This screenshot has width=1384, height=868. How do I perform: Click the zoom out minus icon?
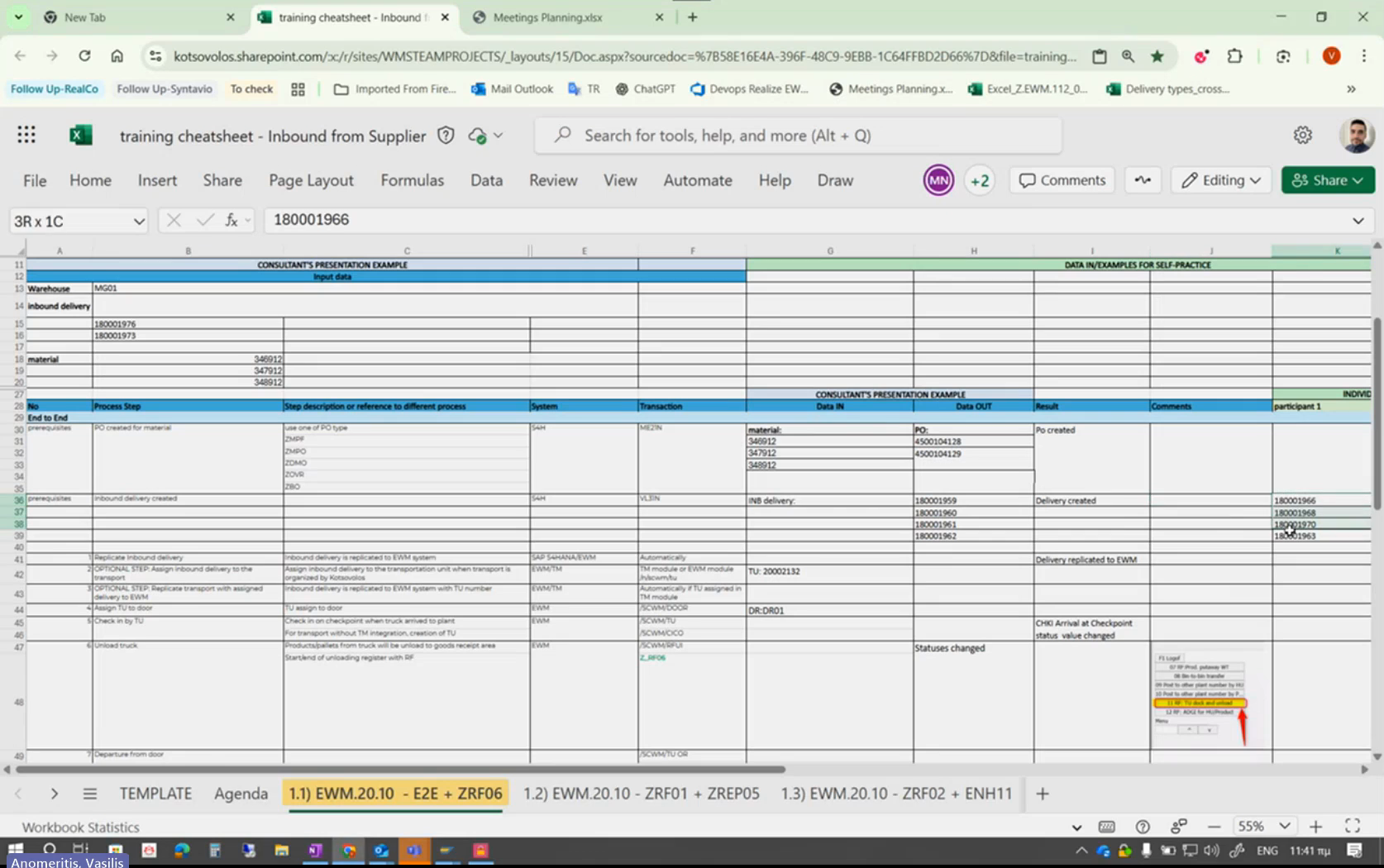[x=1214, y=826]
